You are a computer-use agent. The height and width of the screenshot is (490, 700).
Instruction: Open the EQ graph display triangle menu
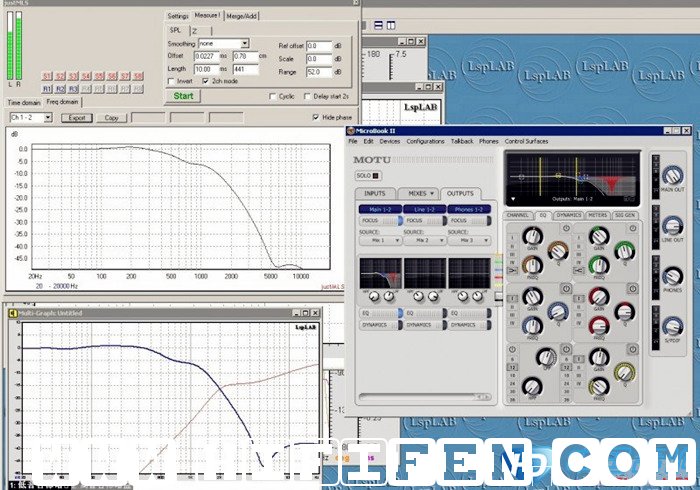[x=513, y=199]
